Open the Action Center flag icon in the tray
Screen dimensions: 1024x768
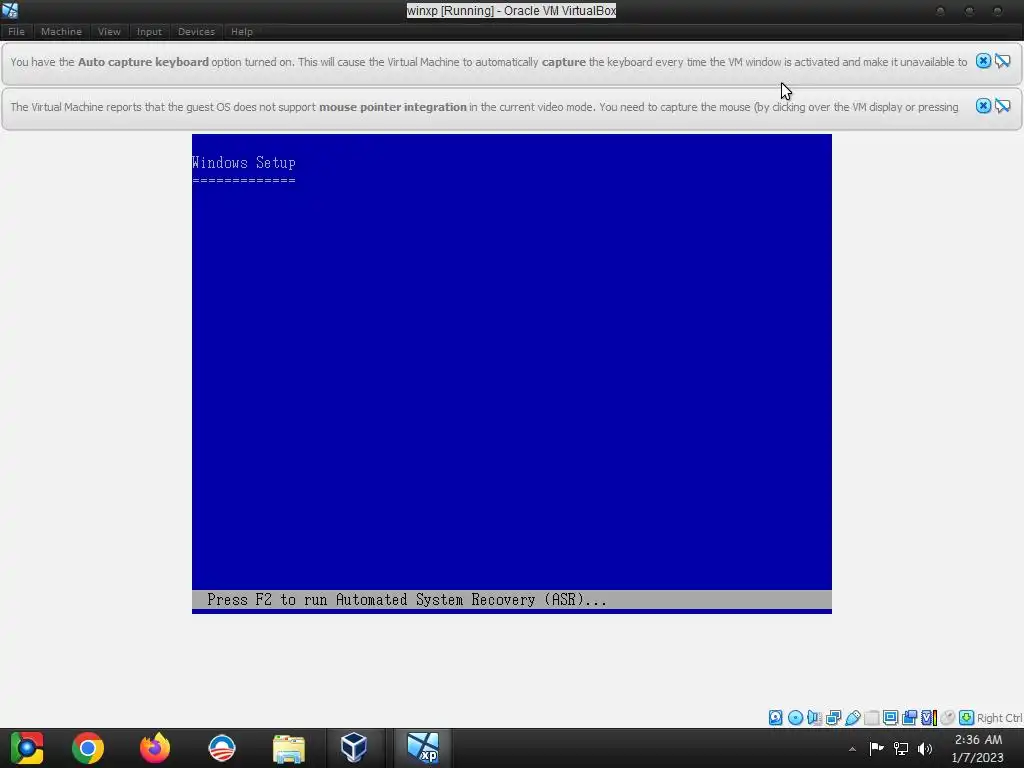(876, 748)
